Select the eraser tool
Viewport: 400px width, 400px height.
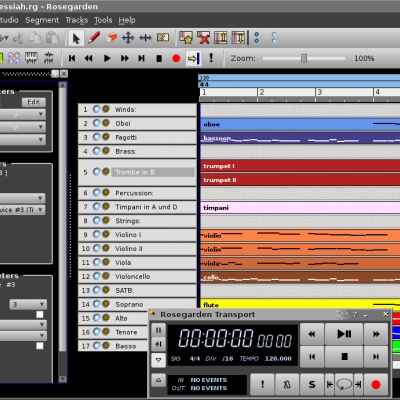(111, 38)
